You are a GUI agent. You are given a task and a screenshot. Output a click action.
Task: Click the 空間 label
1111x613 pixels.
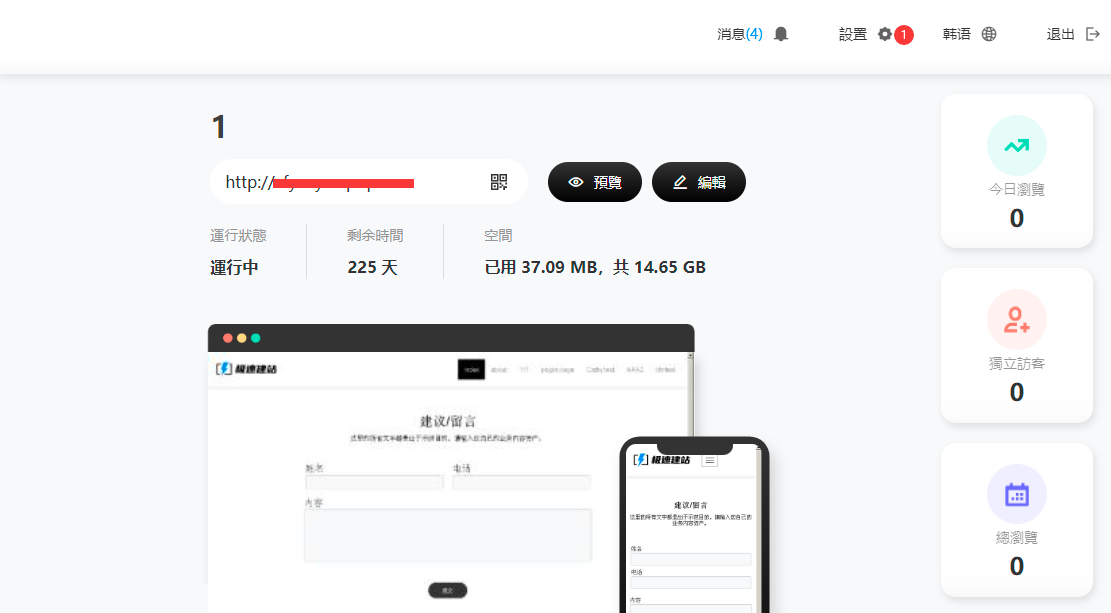(x=498, y=235)
